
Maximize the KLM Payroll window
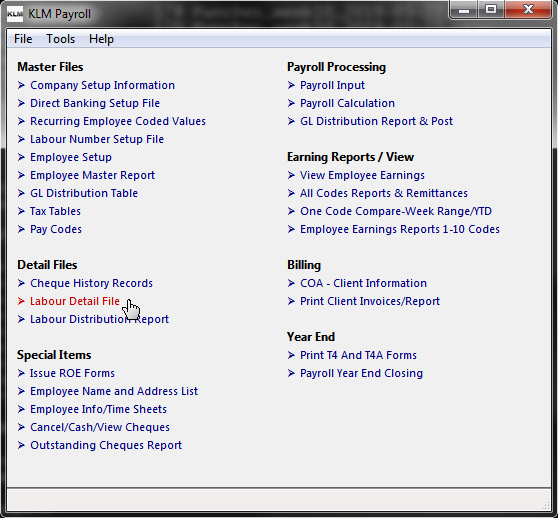491,9
